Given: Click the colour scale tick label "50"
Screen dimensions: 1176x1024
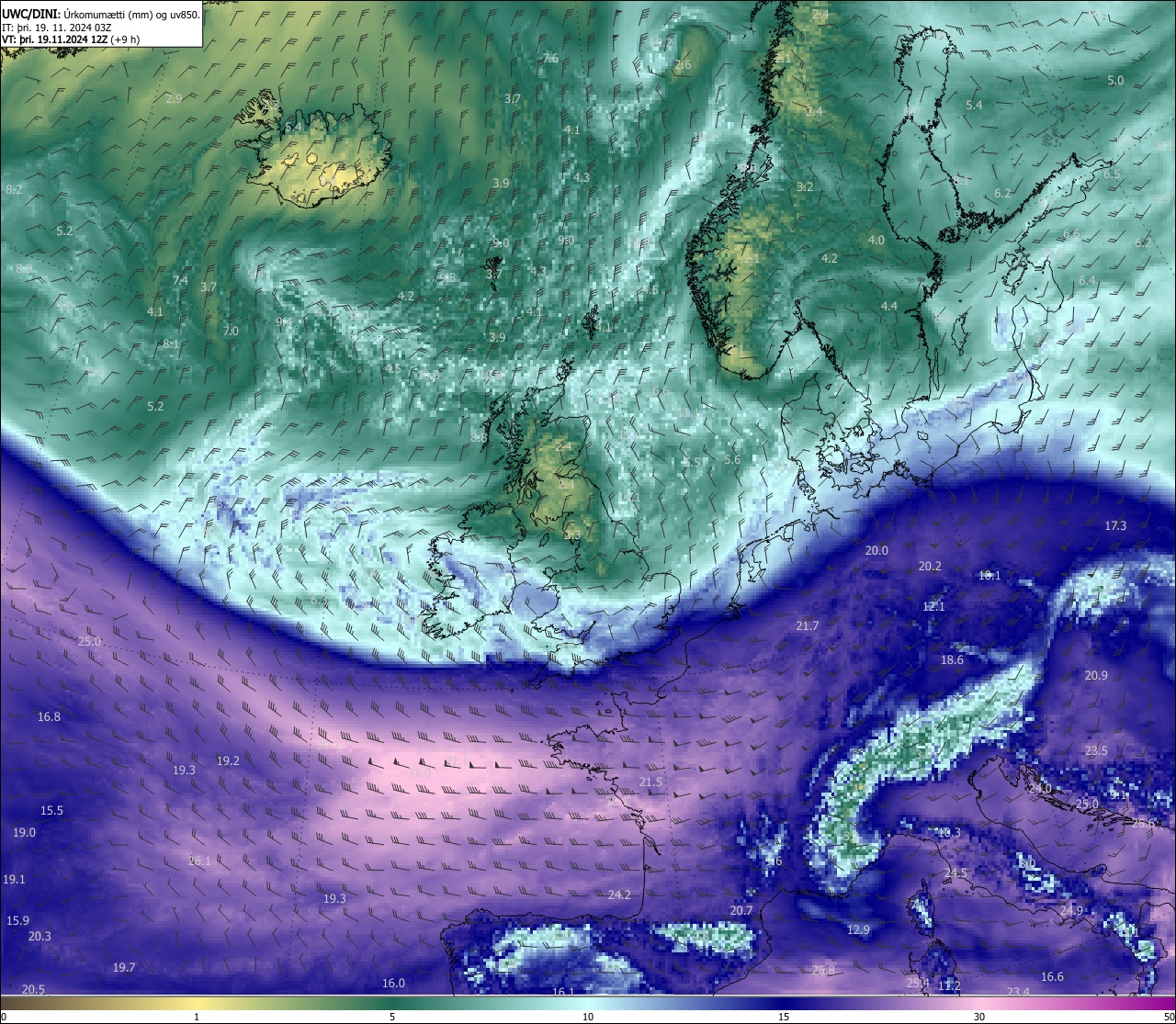Looking at the screenshot, I should 1169,1017.
